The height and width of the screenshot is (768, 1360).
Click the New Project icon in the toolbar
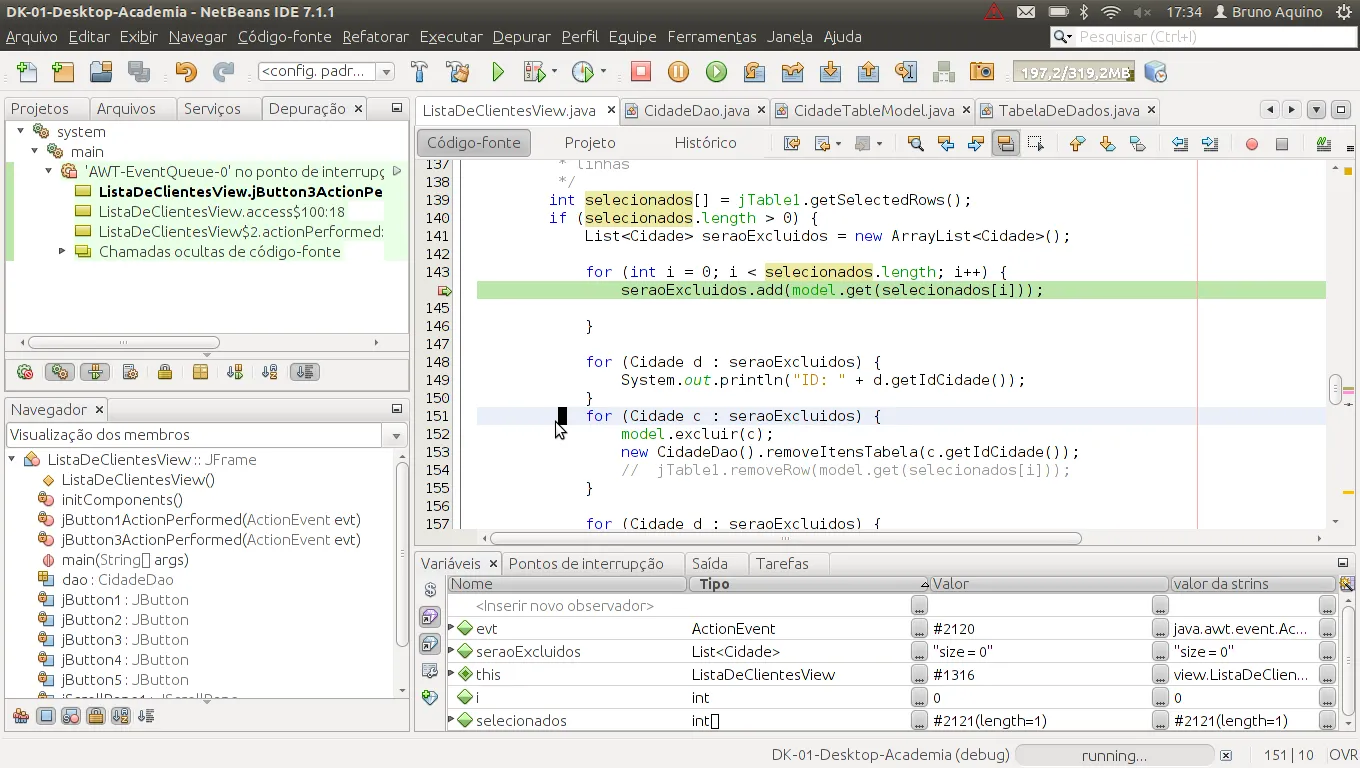pos(63,72)
